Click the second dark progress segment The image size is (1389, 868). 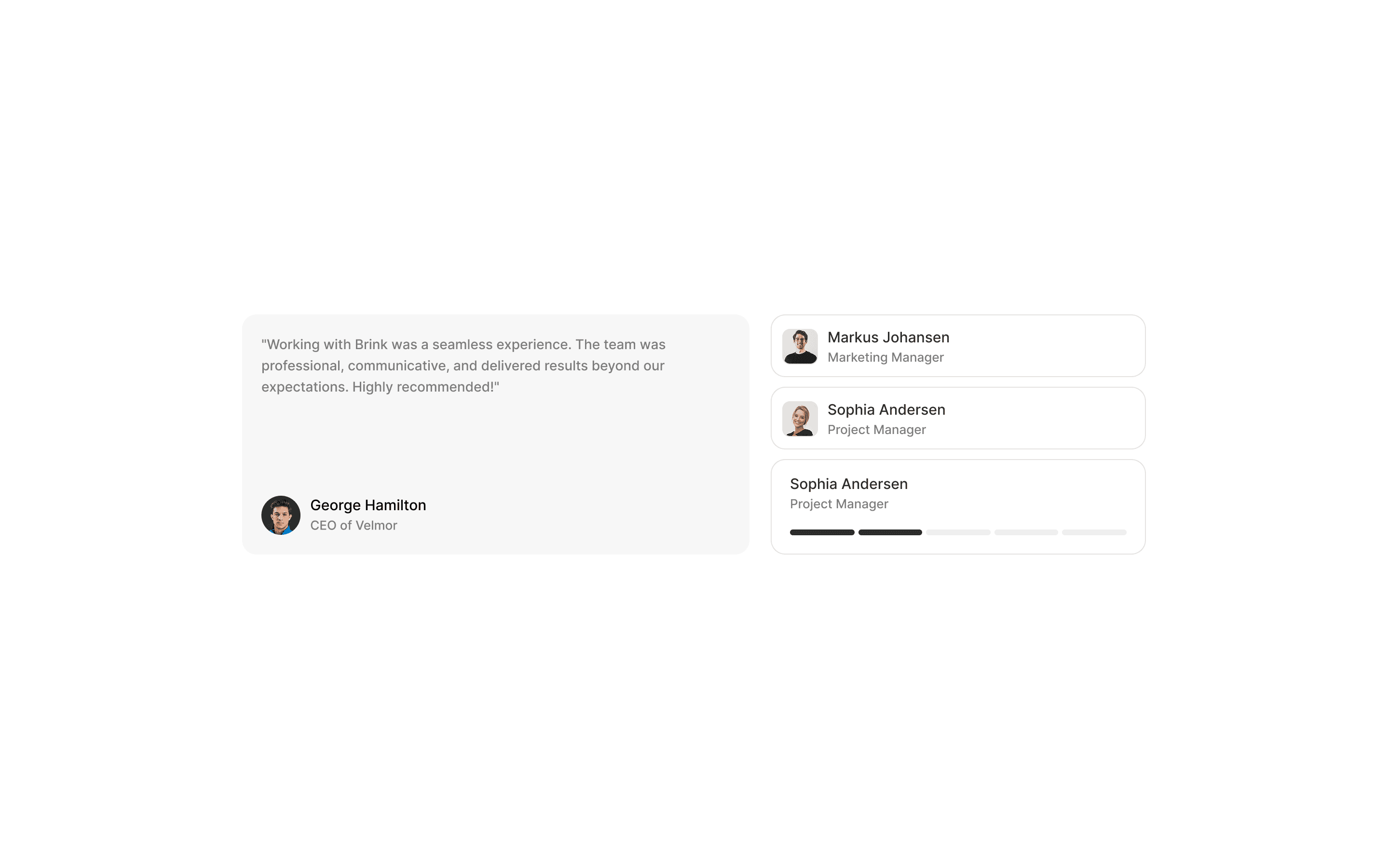[x=890, y=532]
